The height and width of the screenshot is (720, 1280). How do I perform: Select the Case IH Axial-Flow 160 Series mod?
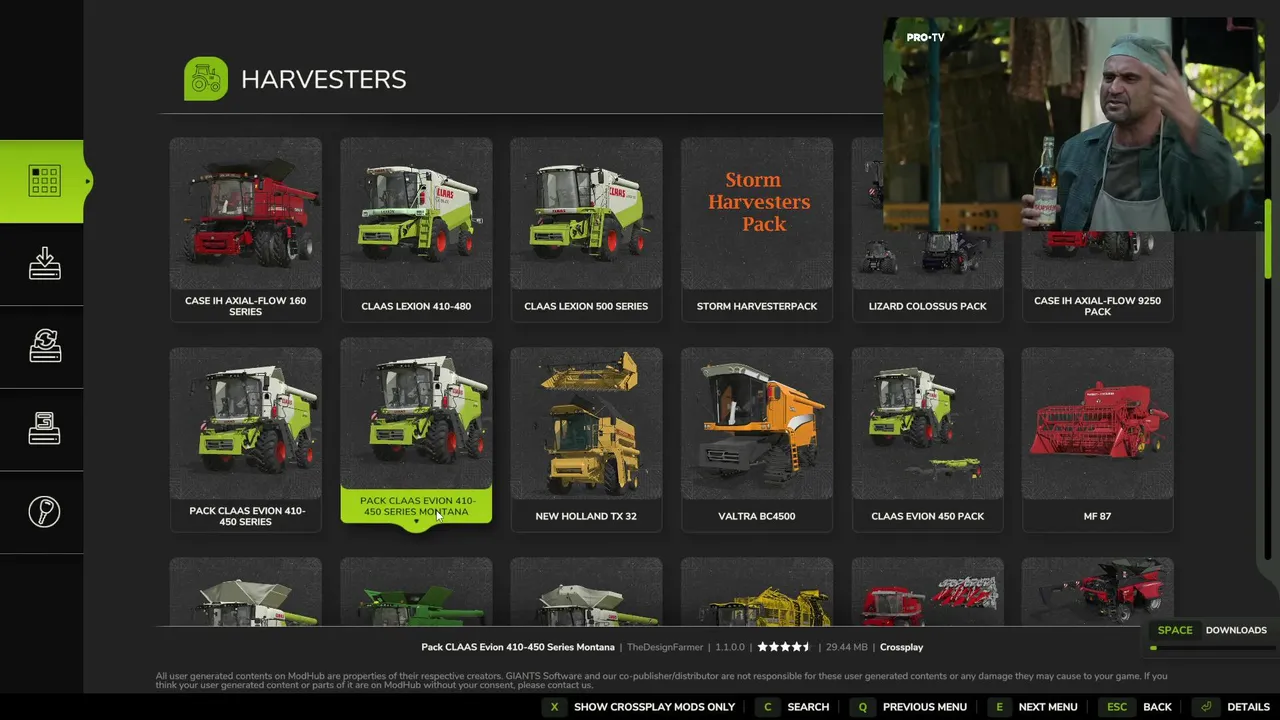tap(246, 230)
